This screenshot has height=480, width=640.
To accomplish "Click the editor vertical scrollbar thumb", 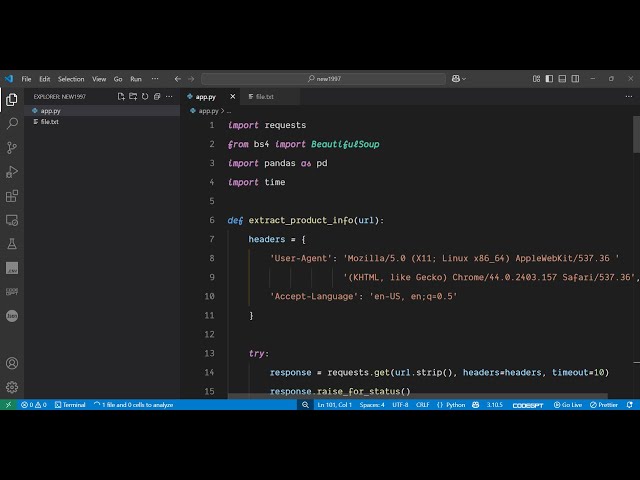I will coord(636,134).
